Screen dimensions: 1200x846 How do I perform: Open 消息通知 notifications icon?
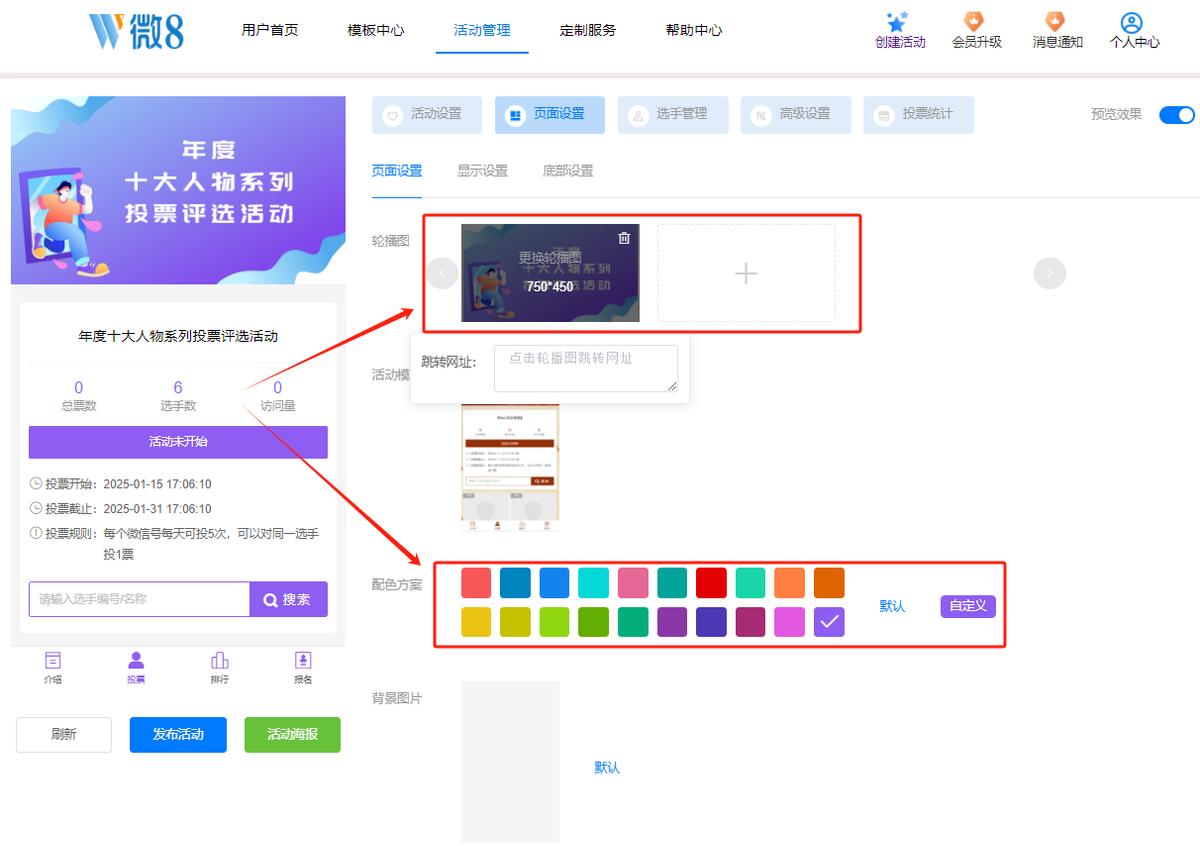click(x=1055, y=22)
